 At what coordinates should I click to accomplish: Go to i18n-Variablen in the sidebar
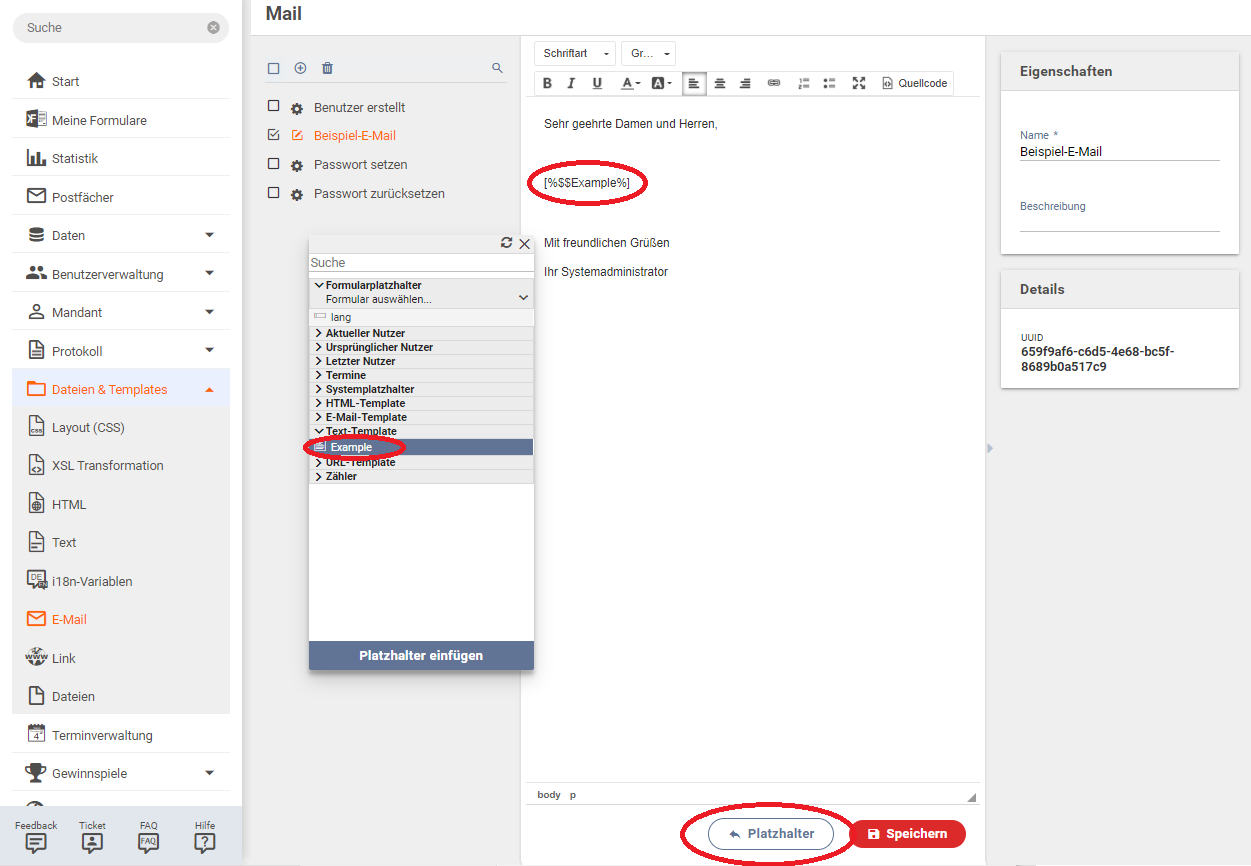[92, 581]
